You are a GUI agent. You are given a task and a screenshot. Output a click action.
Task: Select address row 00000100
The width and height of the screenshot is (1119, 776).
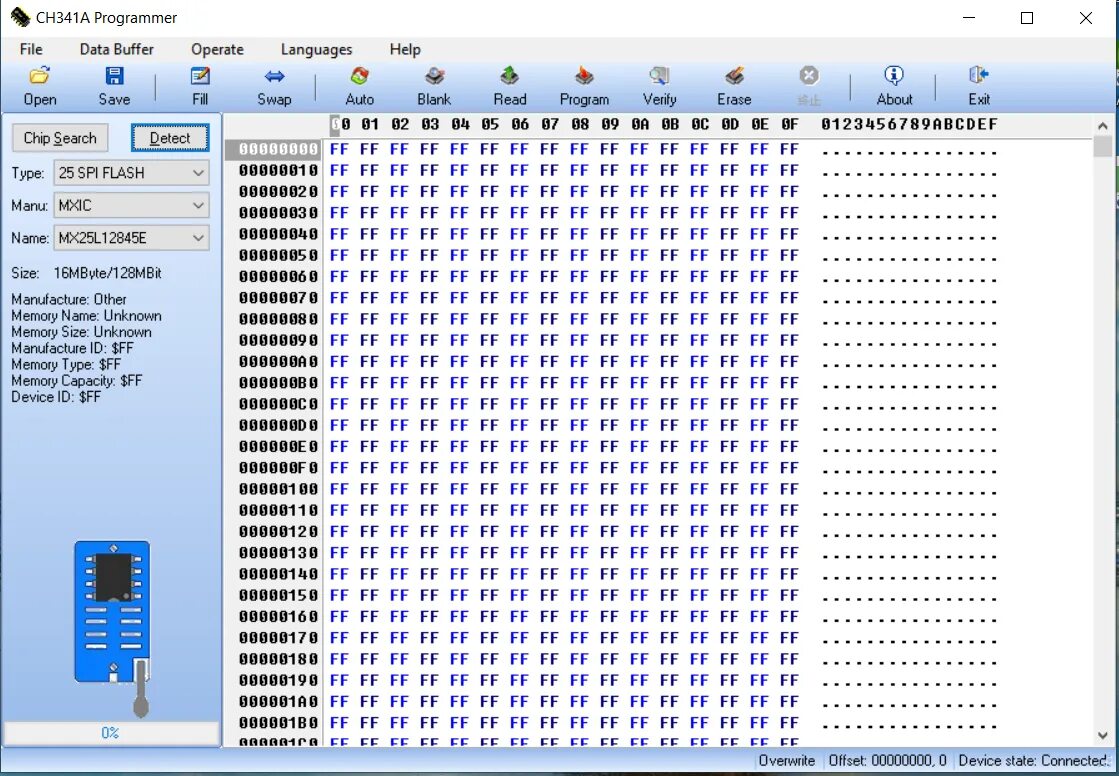tap(278, 489)
